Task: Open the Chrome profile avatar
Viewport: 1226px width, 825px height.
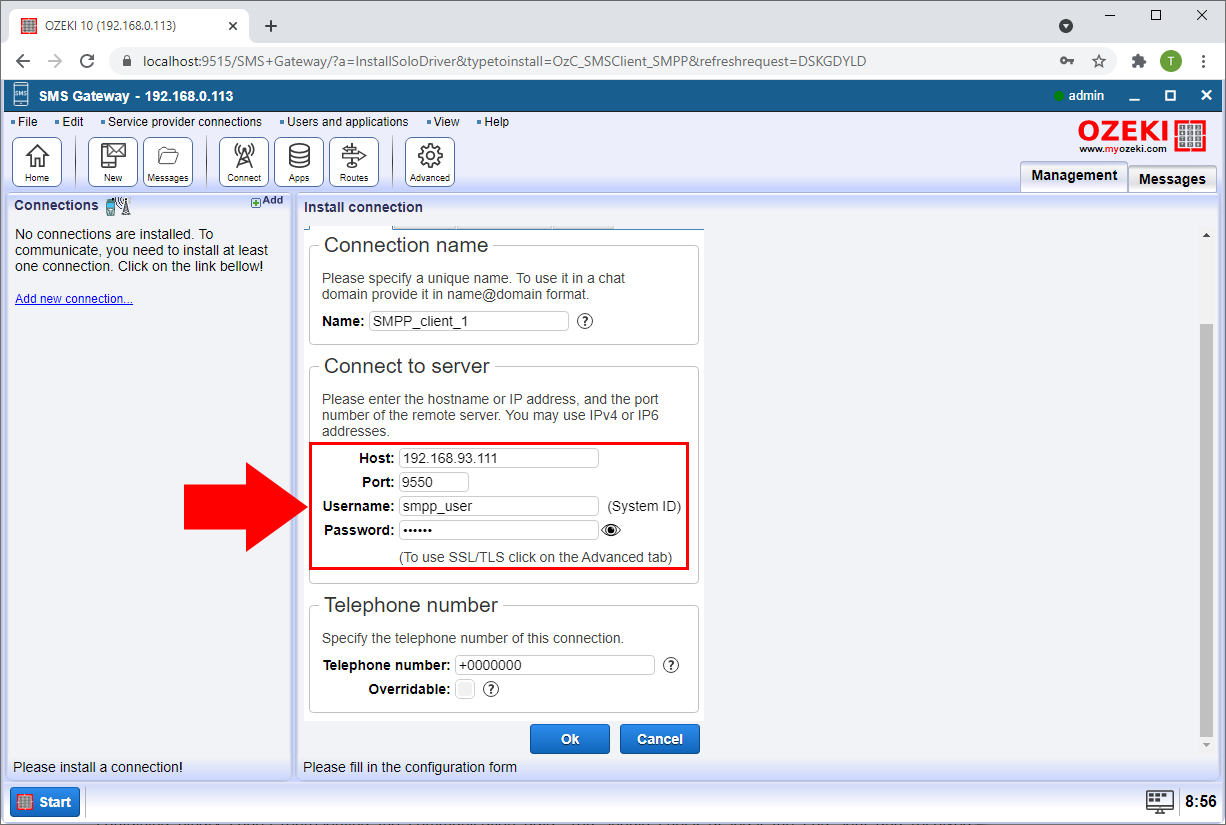Action: pyautogui.click(x=1171, y=61)
